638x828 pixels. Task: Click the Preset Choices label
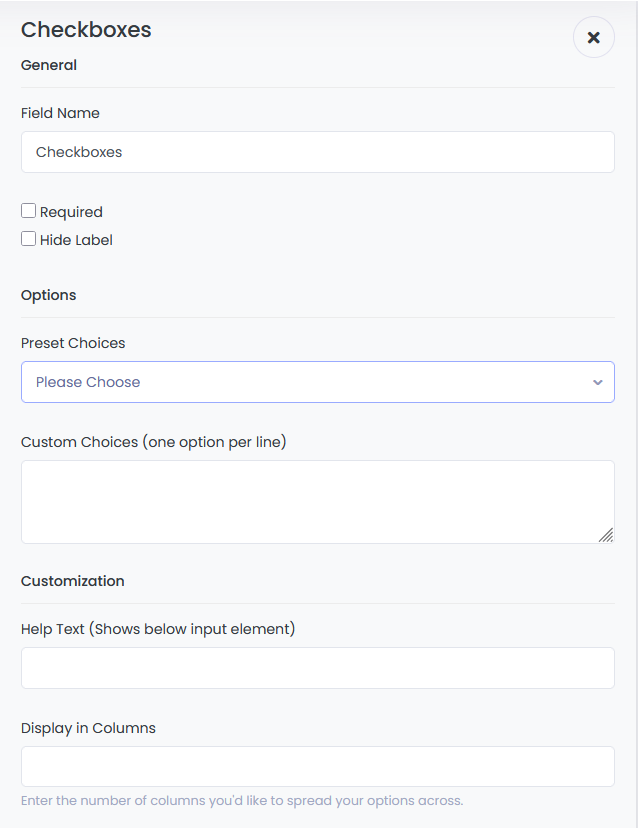(x=73, y=343)
